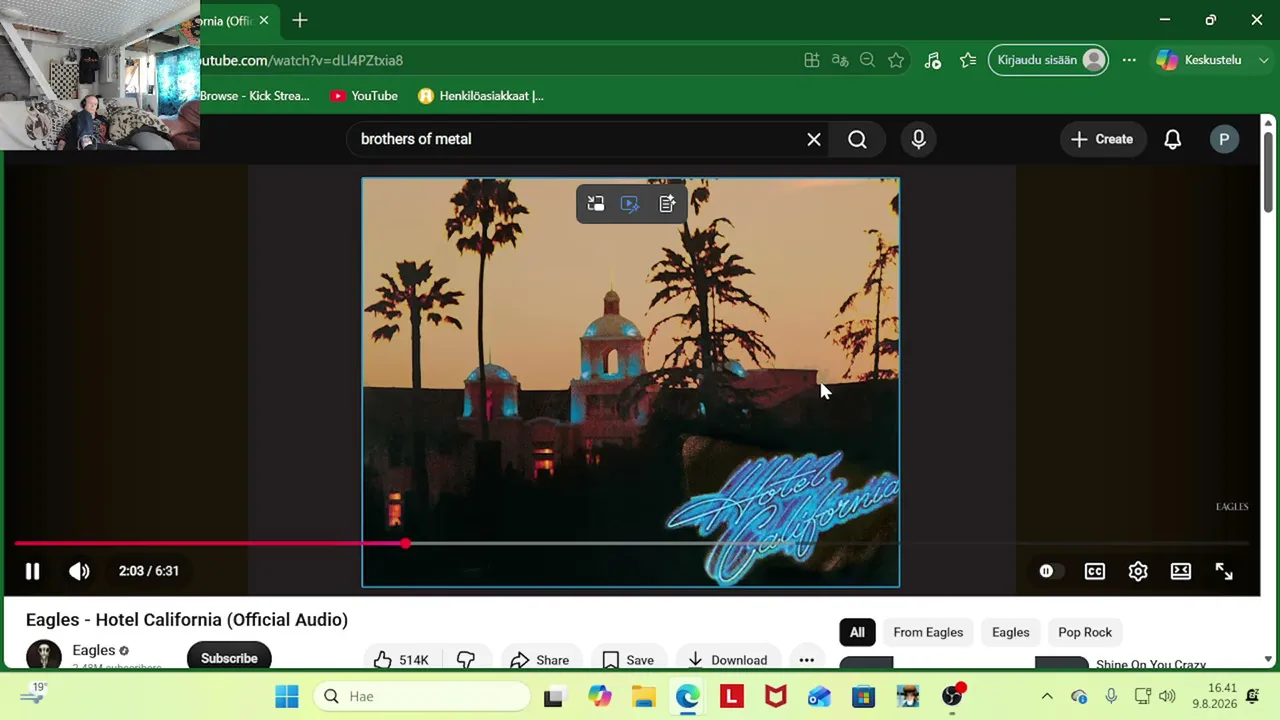Close the current browser tab
1280x720 pixels.
click(264, 20)
